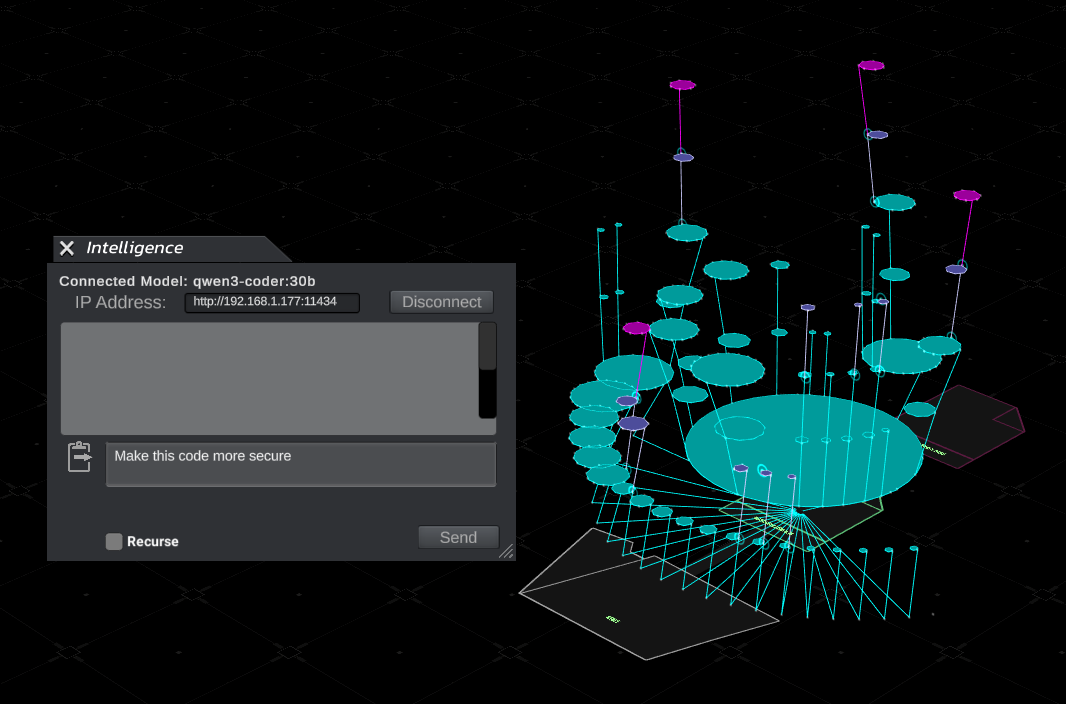Switch to the Intelligence tab
Screen dimensions: 1066x704
(x=134, y=247)
